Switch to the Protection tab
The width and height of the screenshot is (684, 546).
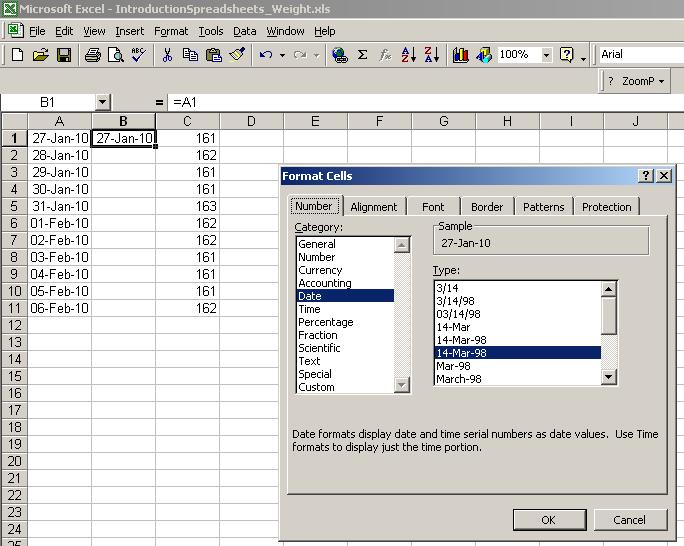pos(607,207)
